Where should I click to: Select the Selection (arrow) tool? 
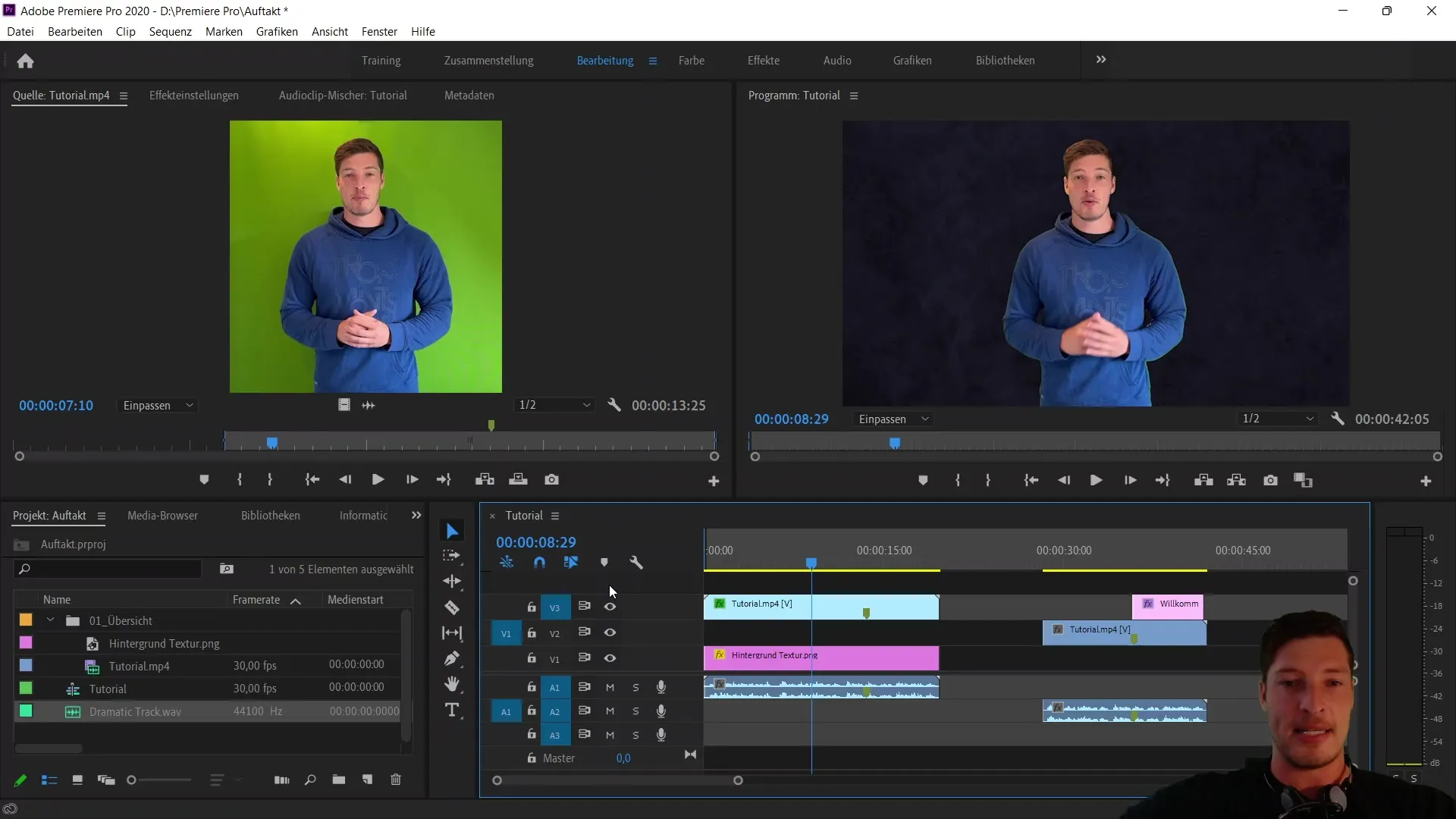(452, 531)
